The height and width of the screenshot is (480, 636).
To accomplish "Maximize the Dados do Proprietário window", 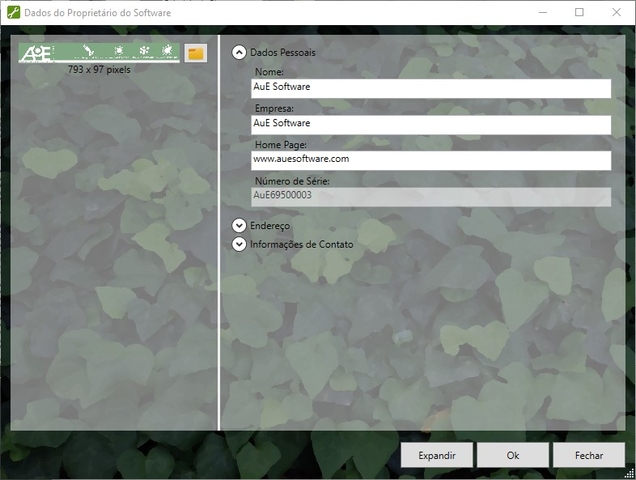I will (579, 13).
